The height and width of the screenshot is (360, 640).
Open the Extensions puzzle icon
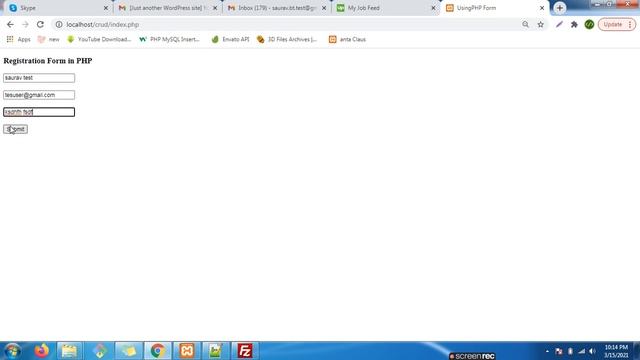tap(574, 24)
